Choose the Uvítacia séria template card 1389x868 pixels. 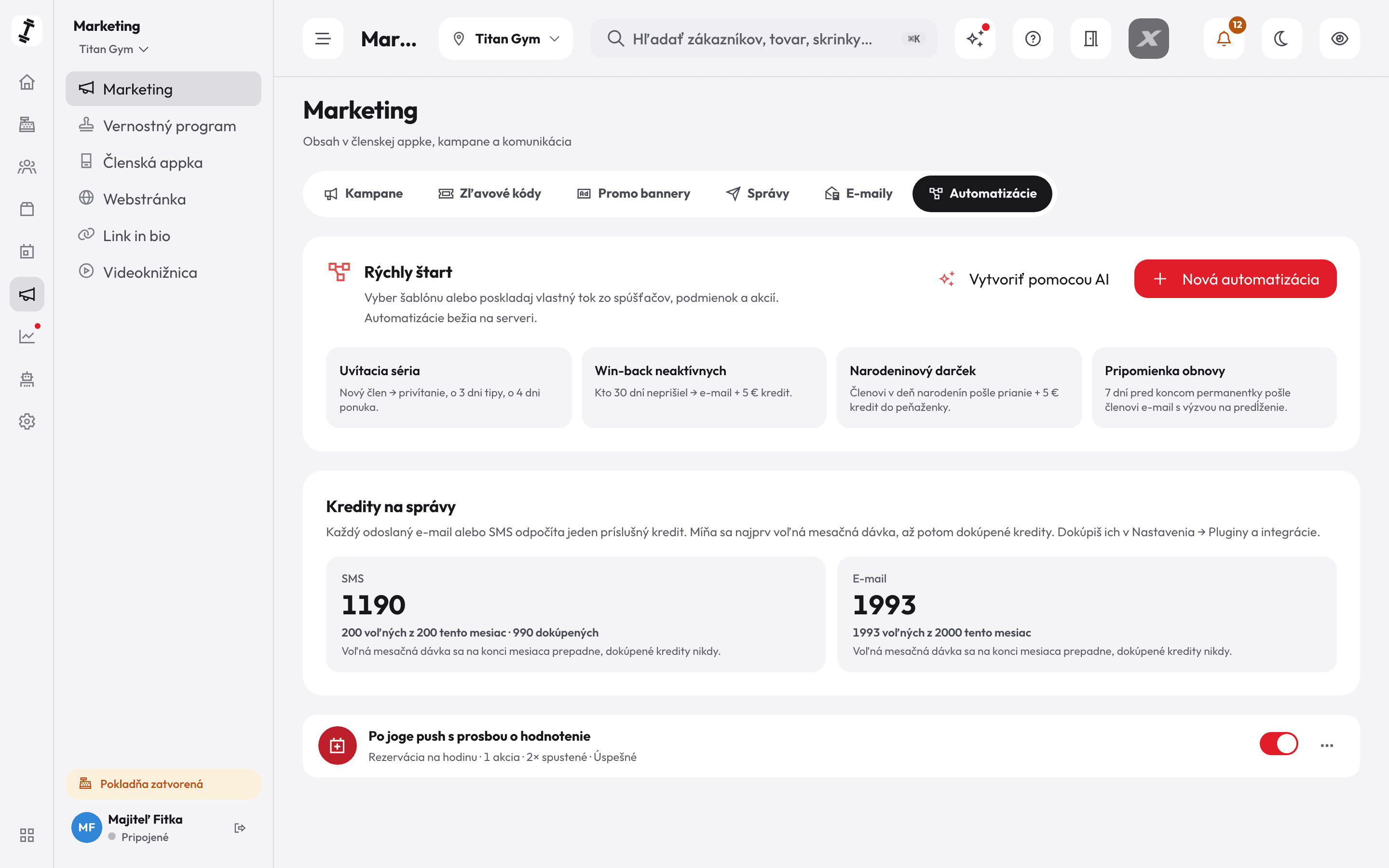point(449,388)
